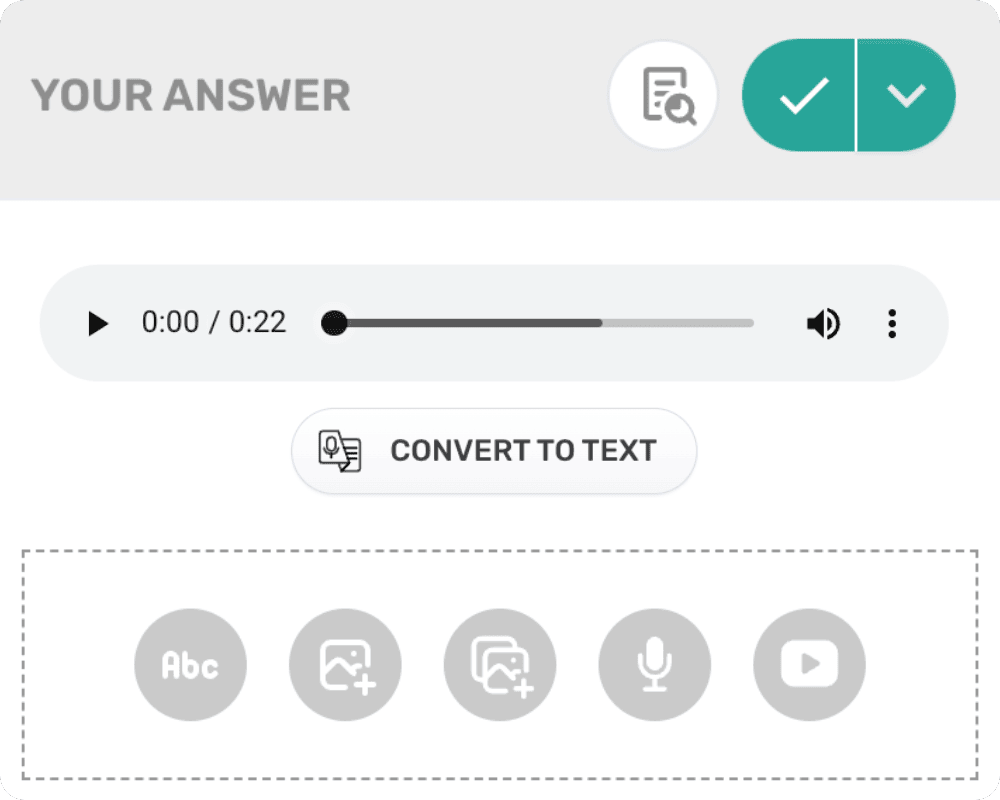Screen dimensions: 1000x800
Task: Choose the add multiple images icon
Action: coord(500,665)
